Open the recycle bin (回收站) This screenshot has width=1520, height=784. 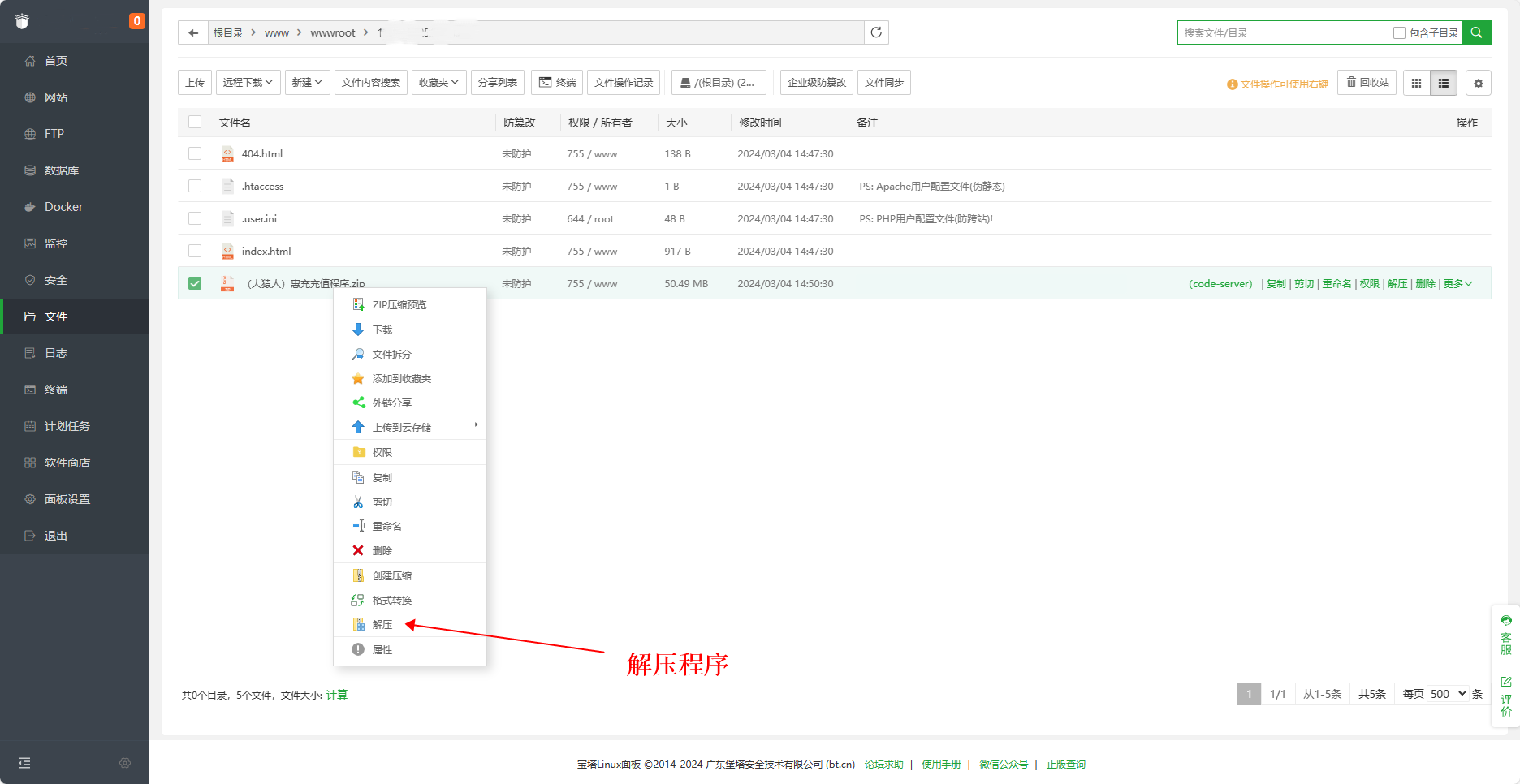1367,83
